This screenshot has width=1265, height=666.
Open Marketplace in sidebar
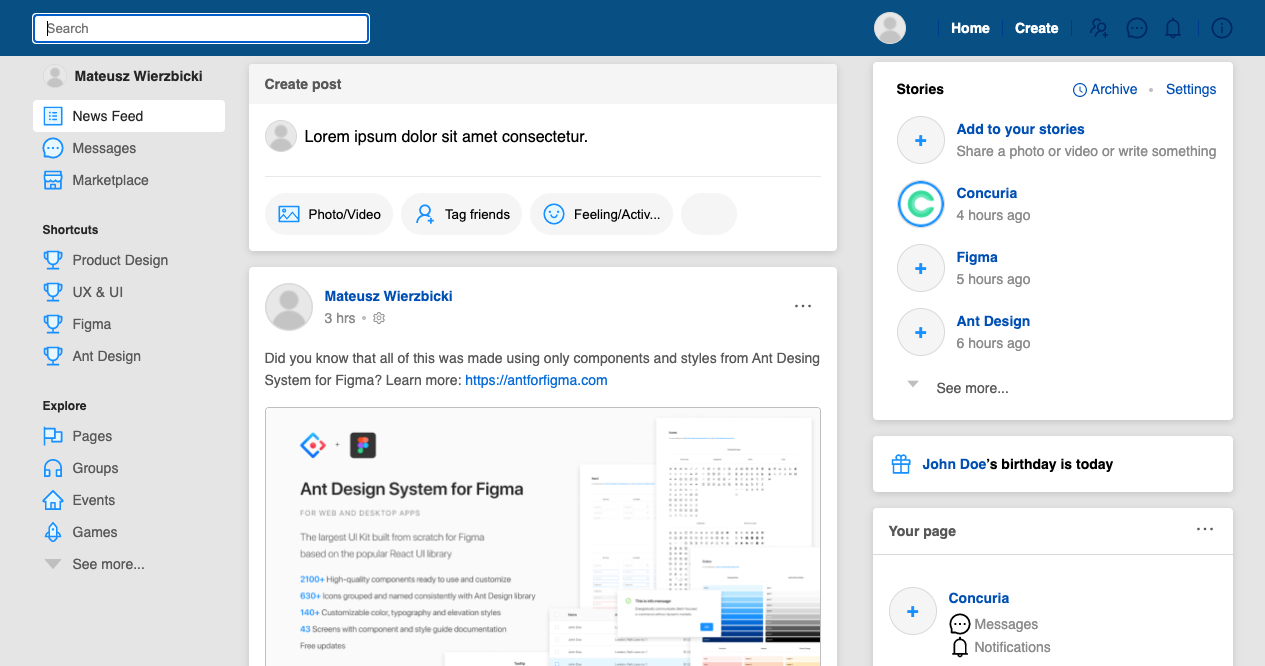110,180
